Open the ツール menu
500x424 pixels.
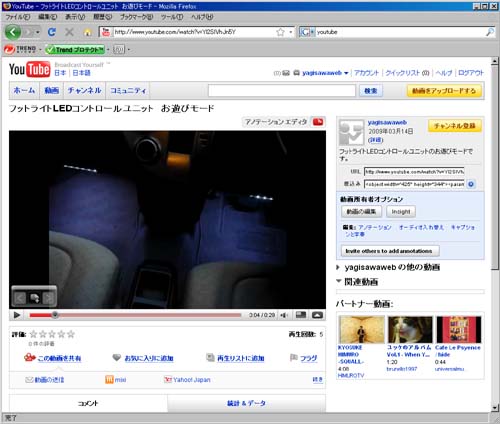(x=172, y=17)
